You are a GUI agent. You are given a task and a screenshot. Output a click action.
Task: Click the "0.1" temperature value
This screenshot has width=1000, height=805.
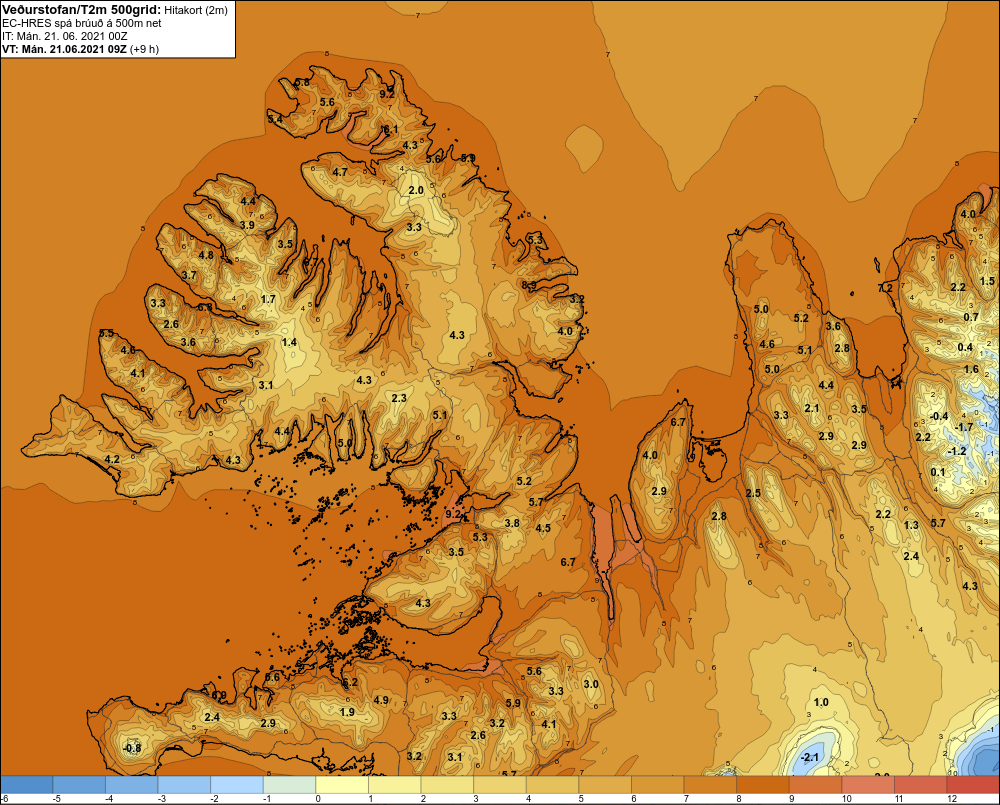tap(938, 472)
